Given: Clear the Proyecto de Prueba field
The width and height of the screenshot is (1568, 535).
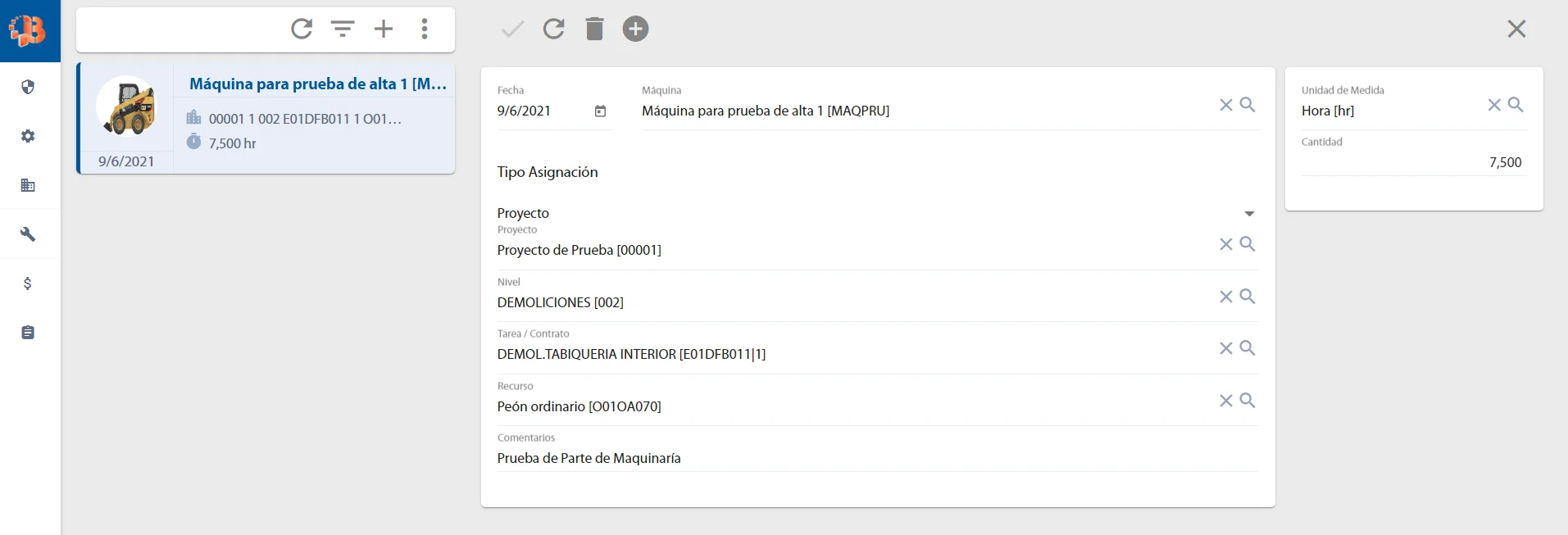Looking at the screenshot, I should click(1225, 244).
